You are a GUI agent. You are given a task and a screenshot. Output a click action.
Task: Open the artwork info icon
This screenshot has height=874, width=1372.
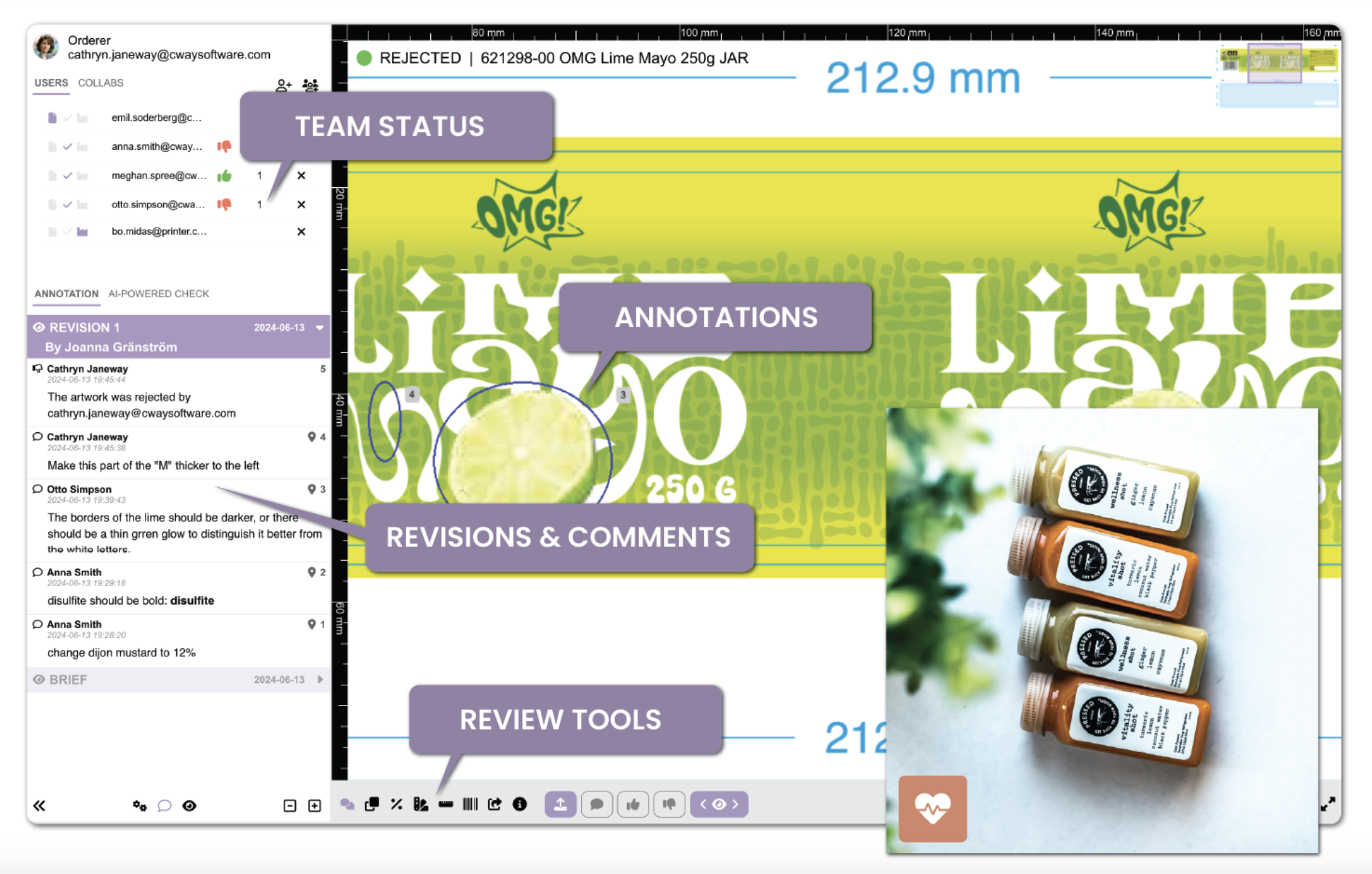(520, 804)
